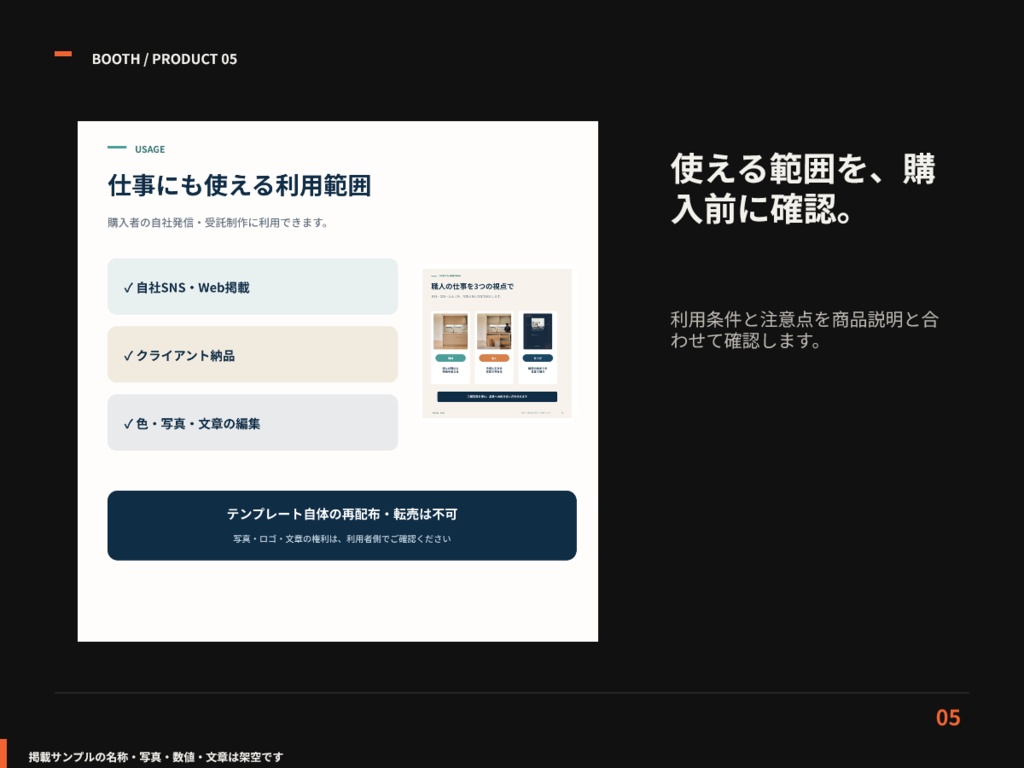Click the dark banner テンプレート自体の再配布・転売は不可
Screen dimensions: 1024x768
tap(342, 526)
